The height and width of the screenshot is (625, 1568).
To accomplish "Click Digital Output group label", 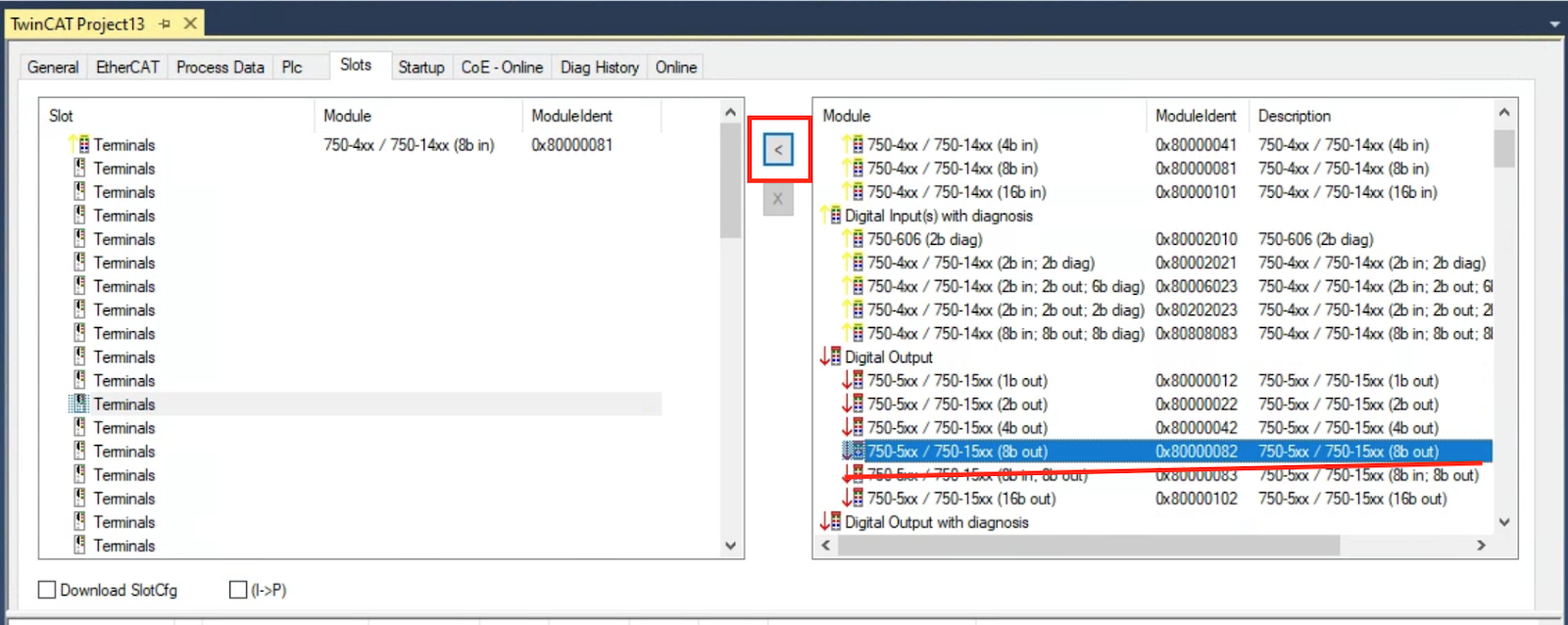I will [889, 358].
